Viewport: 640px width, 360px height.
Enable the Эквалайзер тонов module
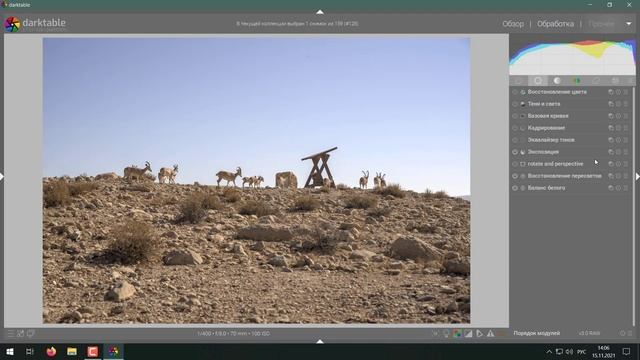pyautogui.click(x=515, y=140)
